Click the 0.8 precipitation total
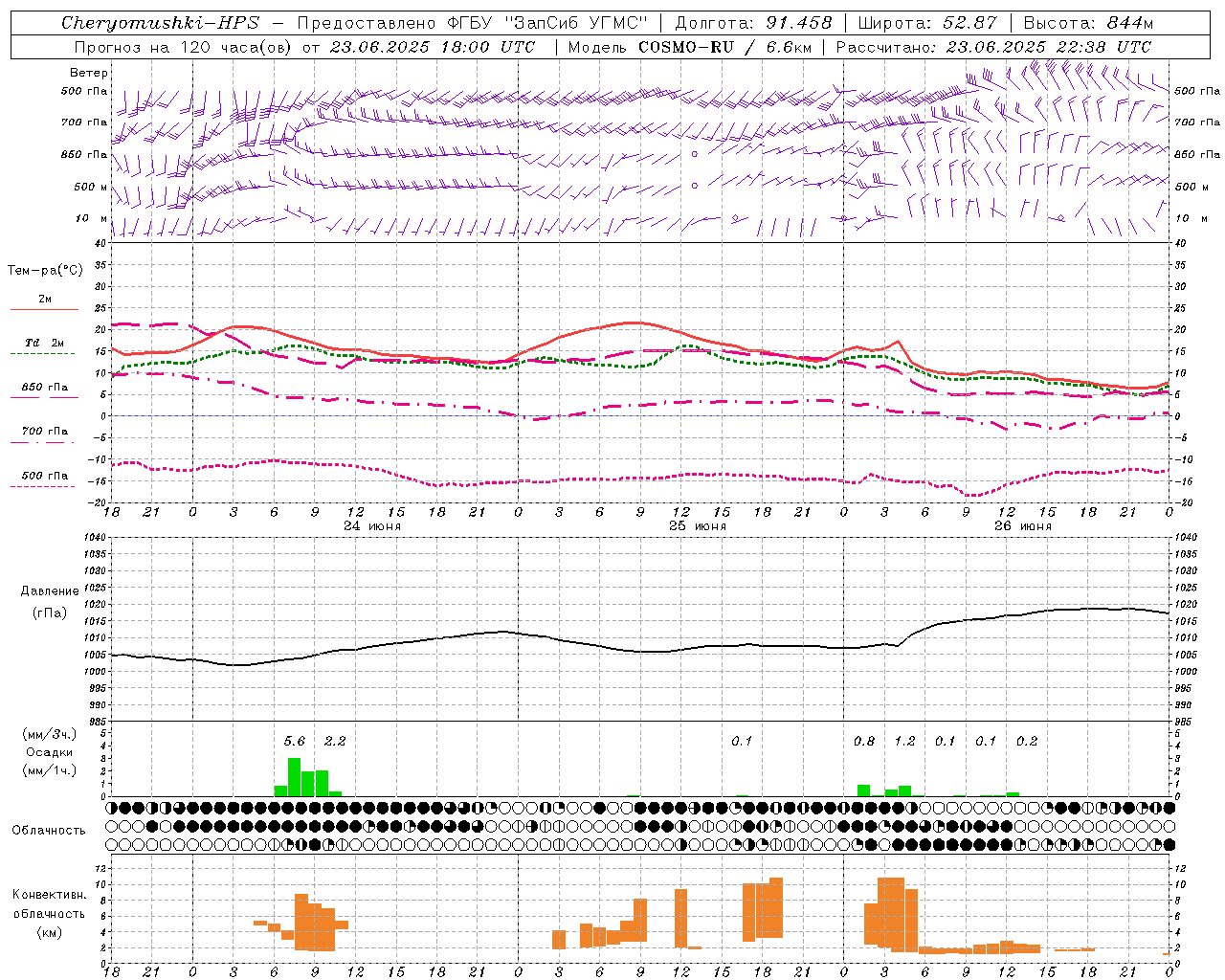The image size is (1225, 980). click(864, 742)
